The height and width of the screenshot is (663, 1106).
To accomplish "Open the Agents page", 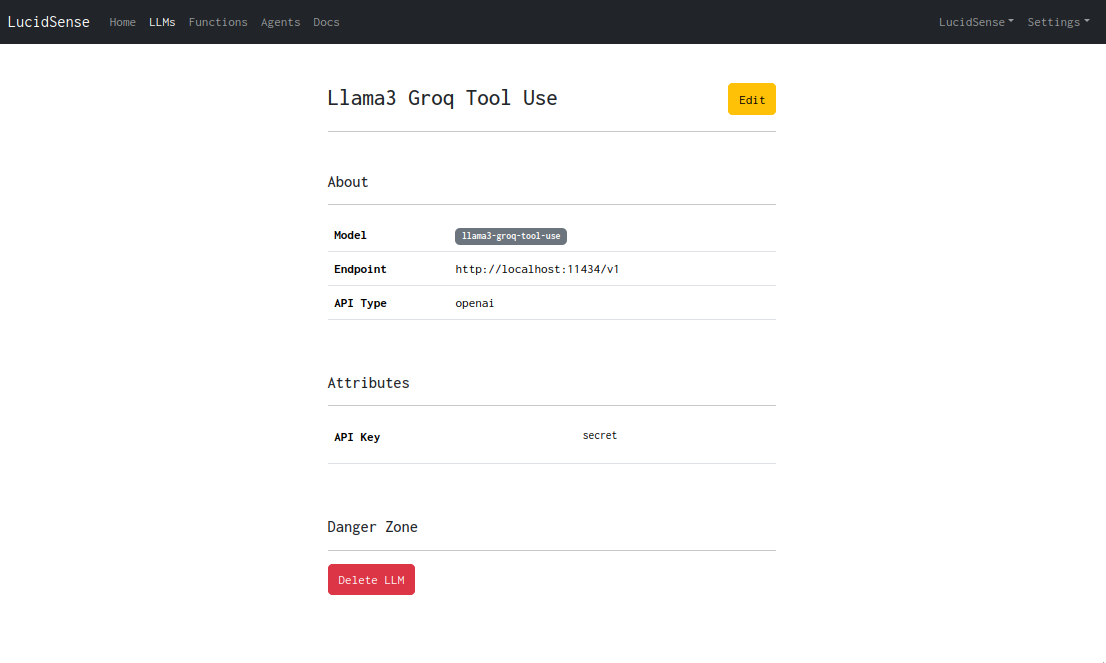I will (x=280, y=22).
